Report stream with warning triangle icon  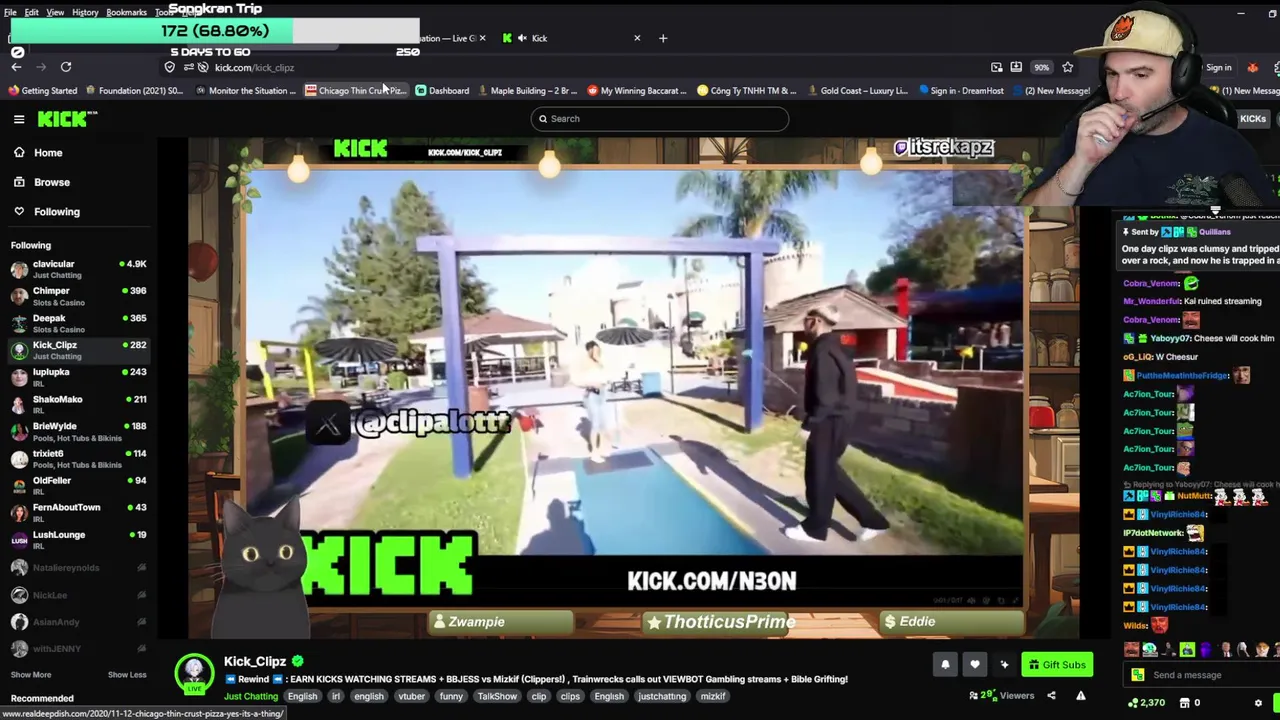(1080, 696)
